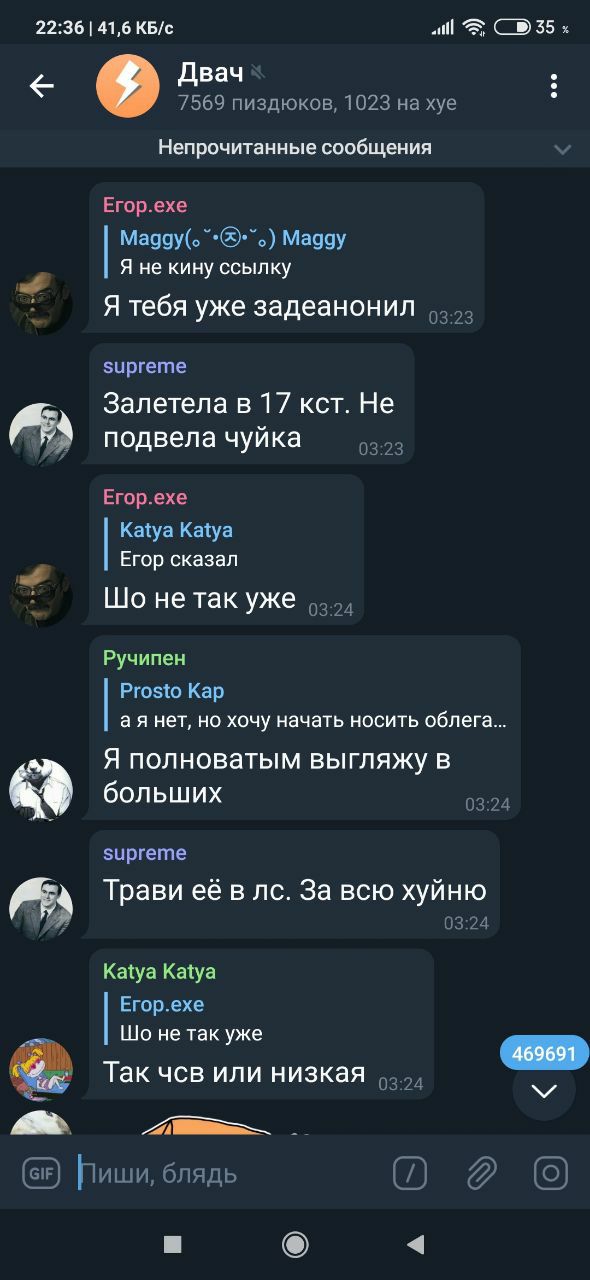Tap Android home navigation button
Viewport: 590px width, 1280px height.
[x=295, y=1244]
